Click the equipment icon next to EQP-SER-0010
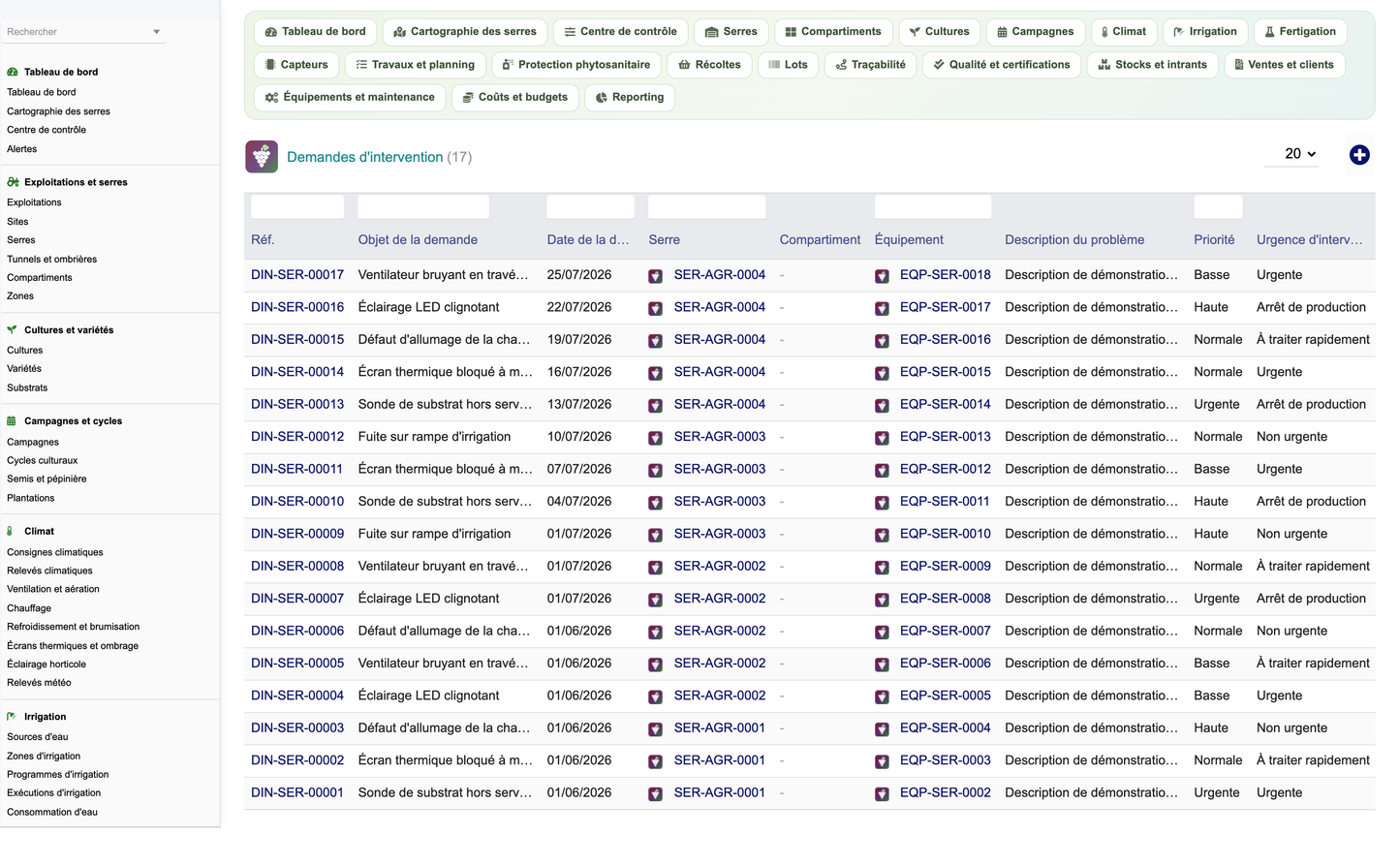Viewport: 1400px width, 866px height. pos(882,535)
